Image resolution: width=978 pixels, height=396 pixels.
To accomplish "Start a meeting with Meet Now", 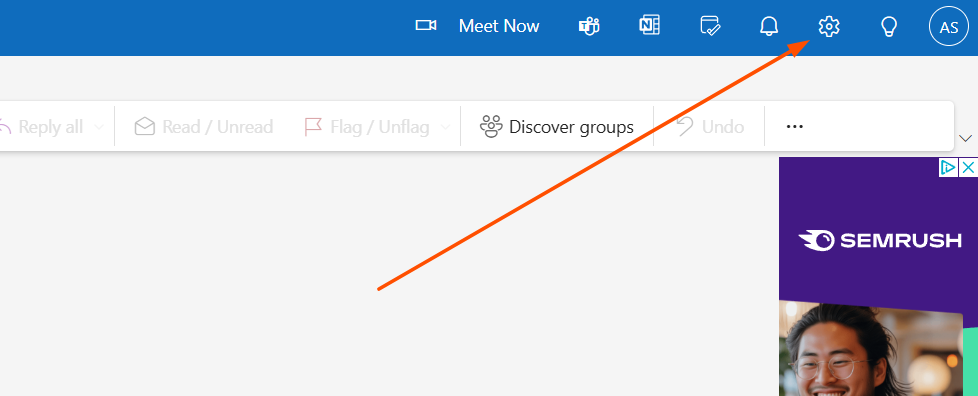I will pos(499,26).
